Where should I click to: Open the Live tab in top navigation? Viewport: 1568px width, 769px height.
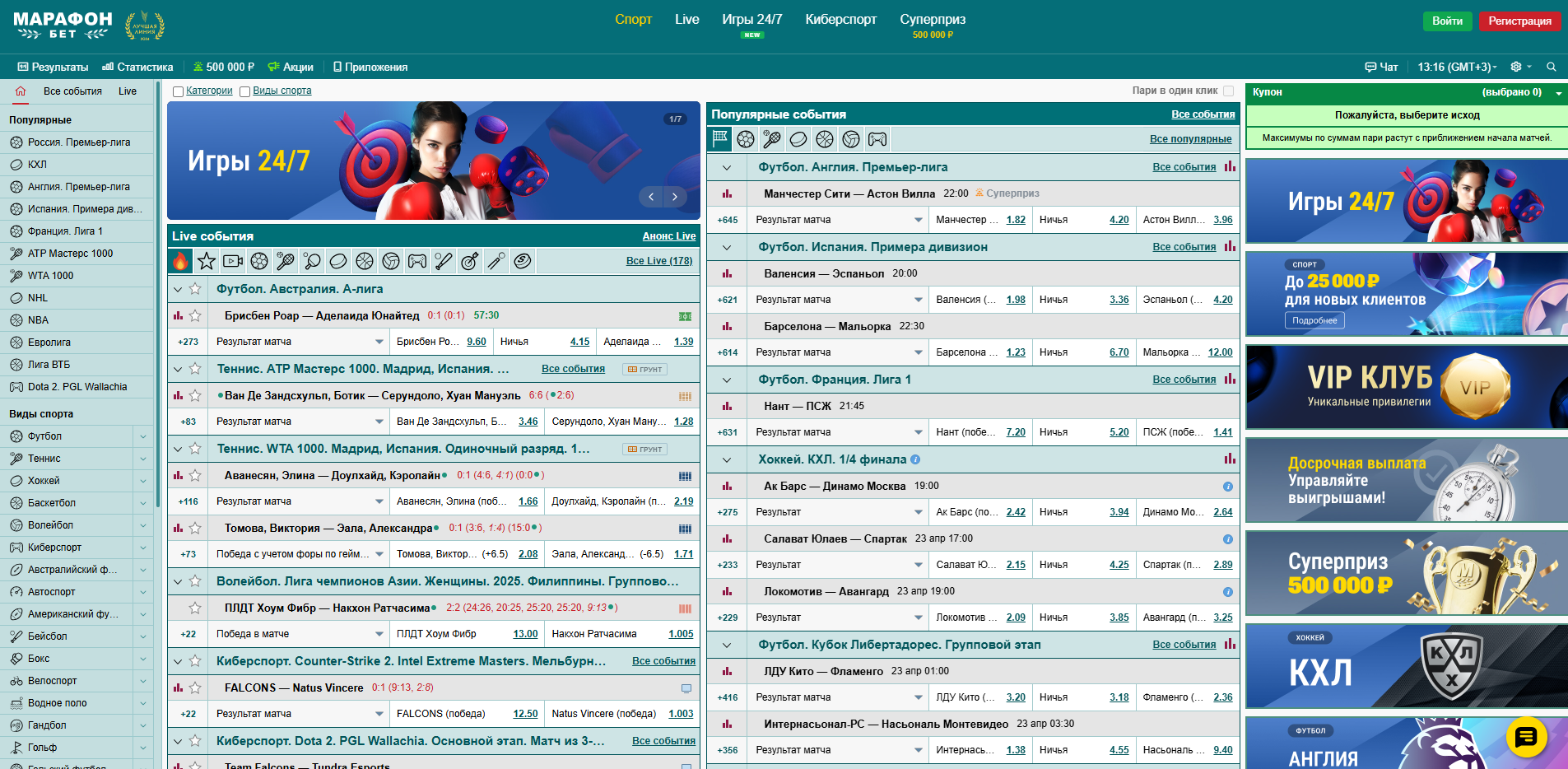click(x=686, y=19)
